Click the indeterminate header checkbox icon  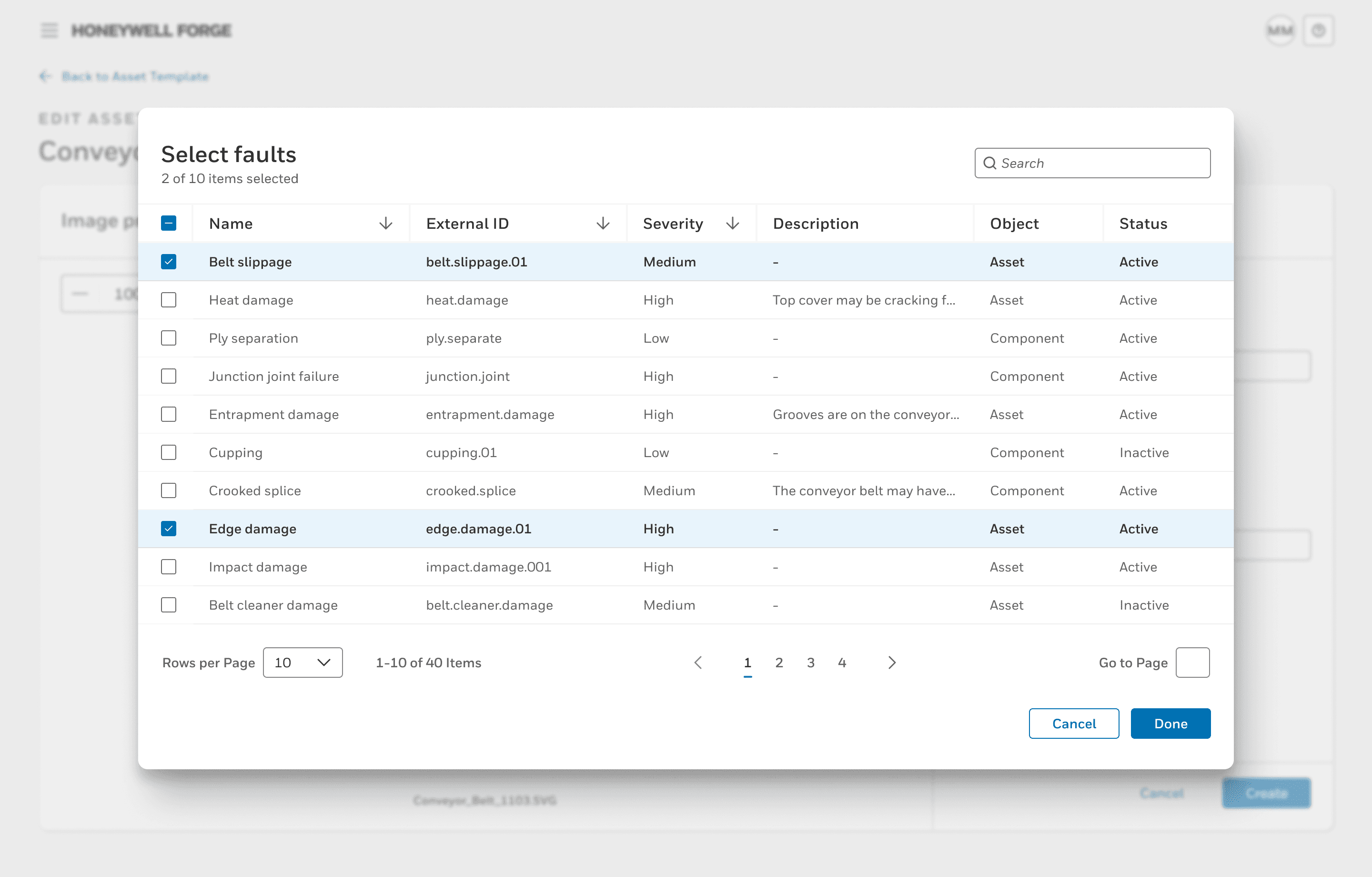click(x=169, y=223)
